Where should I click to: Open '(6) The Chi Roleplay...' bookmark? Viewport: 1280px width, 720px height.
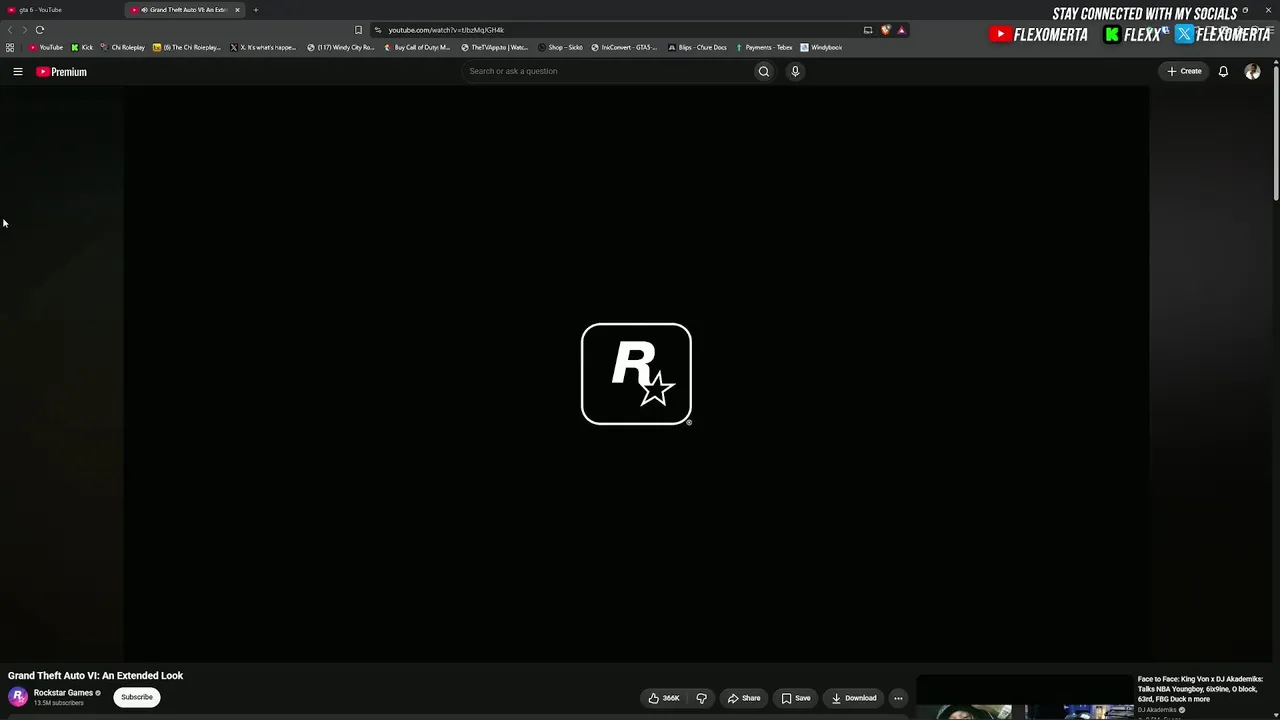pyautogui.click(x=187, y=48)
